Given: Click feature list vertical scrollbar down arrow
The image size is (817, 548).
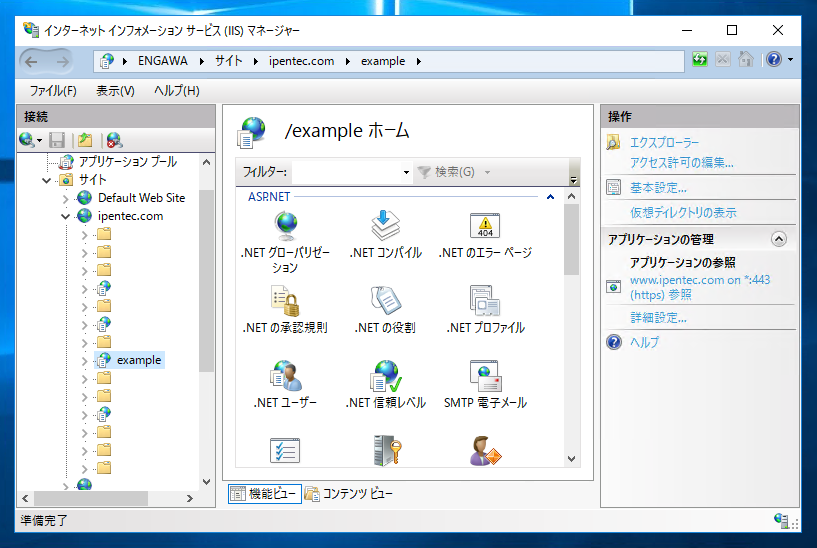Looking at the screenshot, I should point(572,458).
